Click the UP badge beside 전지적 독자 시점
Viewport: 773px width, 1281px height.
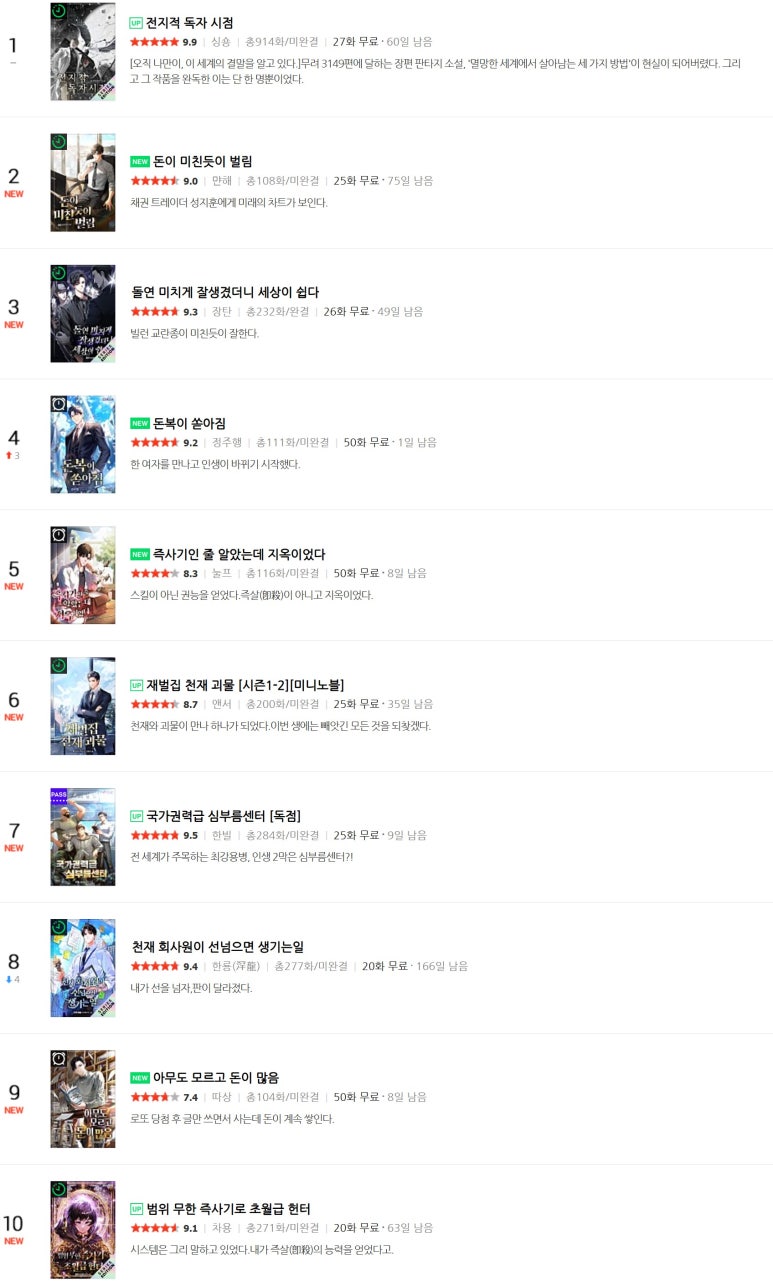[x=136, y=23]
